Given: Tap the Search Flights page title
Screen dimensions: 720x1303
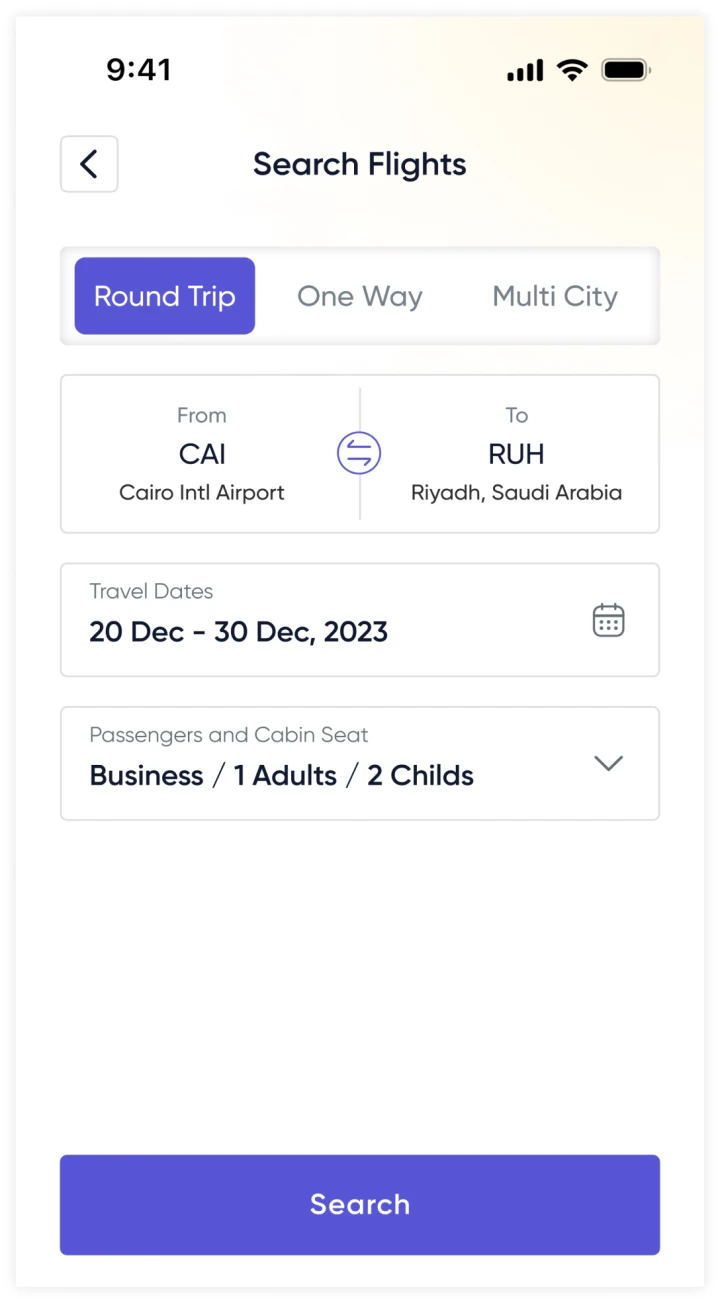Looking at the screenshot, I should coord(360,164).
